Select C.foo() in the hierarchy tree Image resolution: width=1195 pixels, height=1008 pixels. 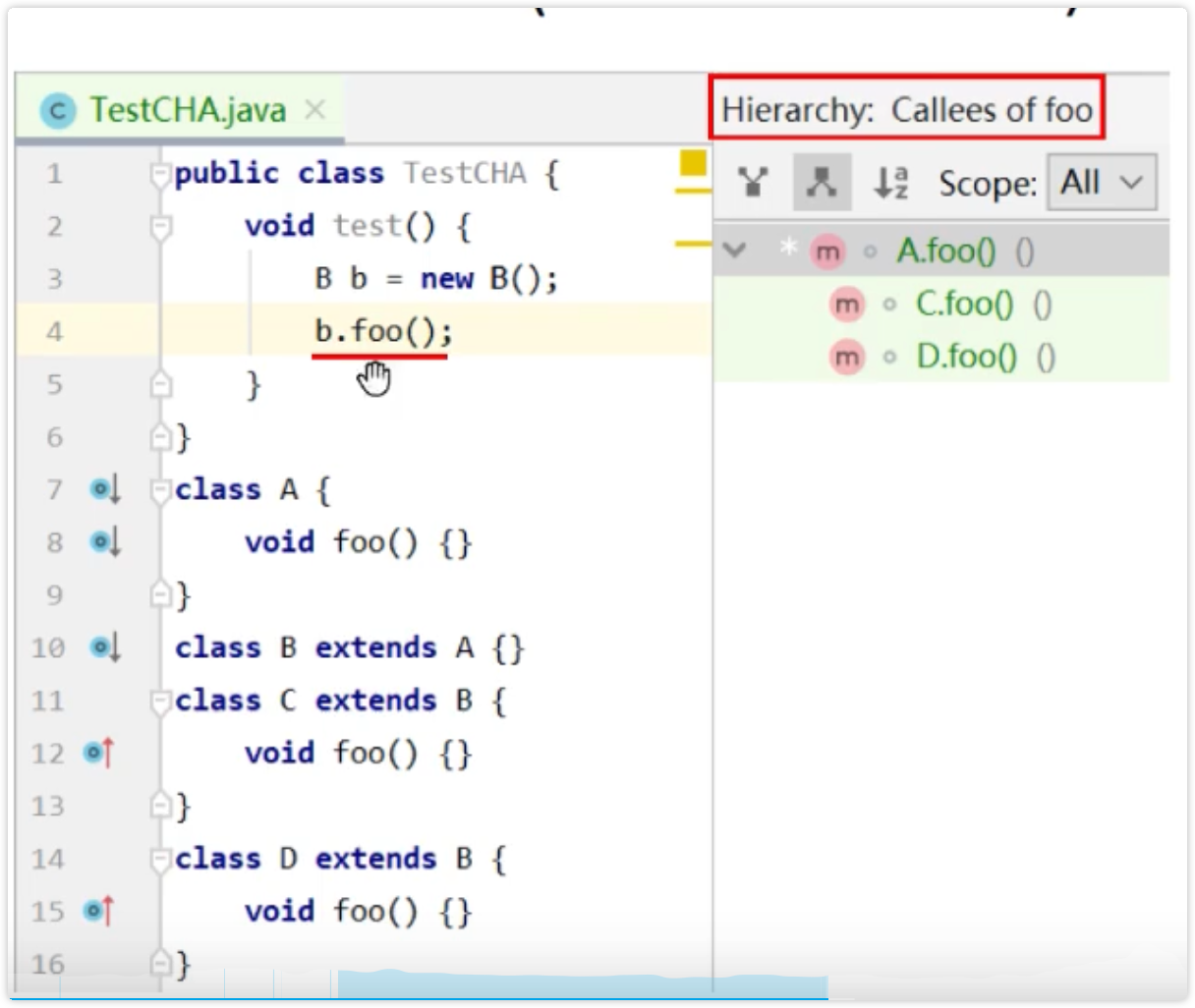pyautogui.click(x=964, y=305)
